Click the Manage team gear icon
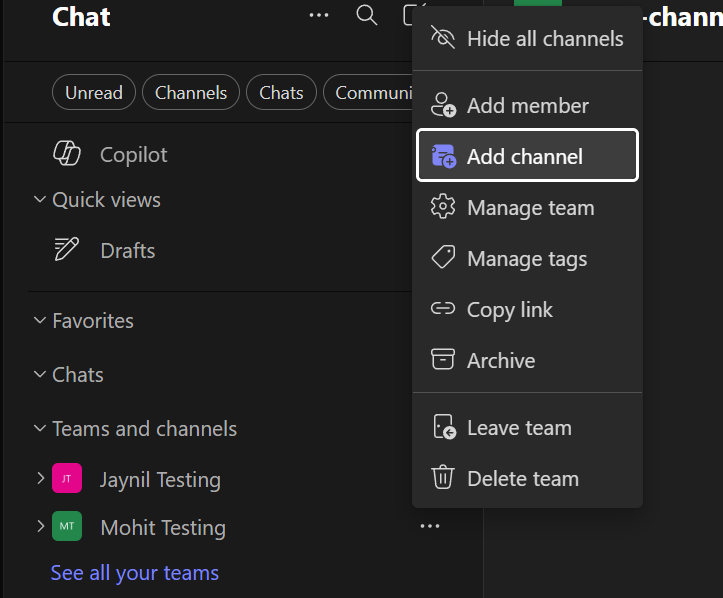Viewport: 723px width, 598px height. [x=443, y=207]
